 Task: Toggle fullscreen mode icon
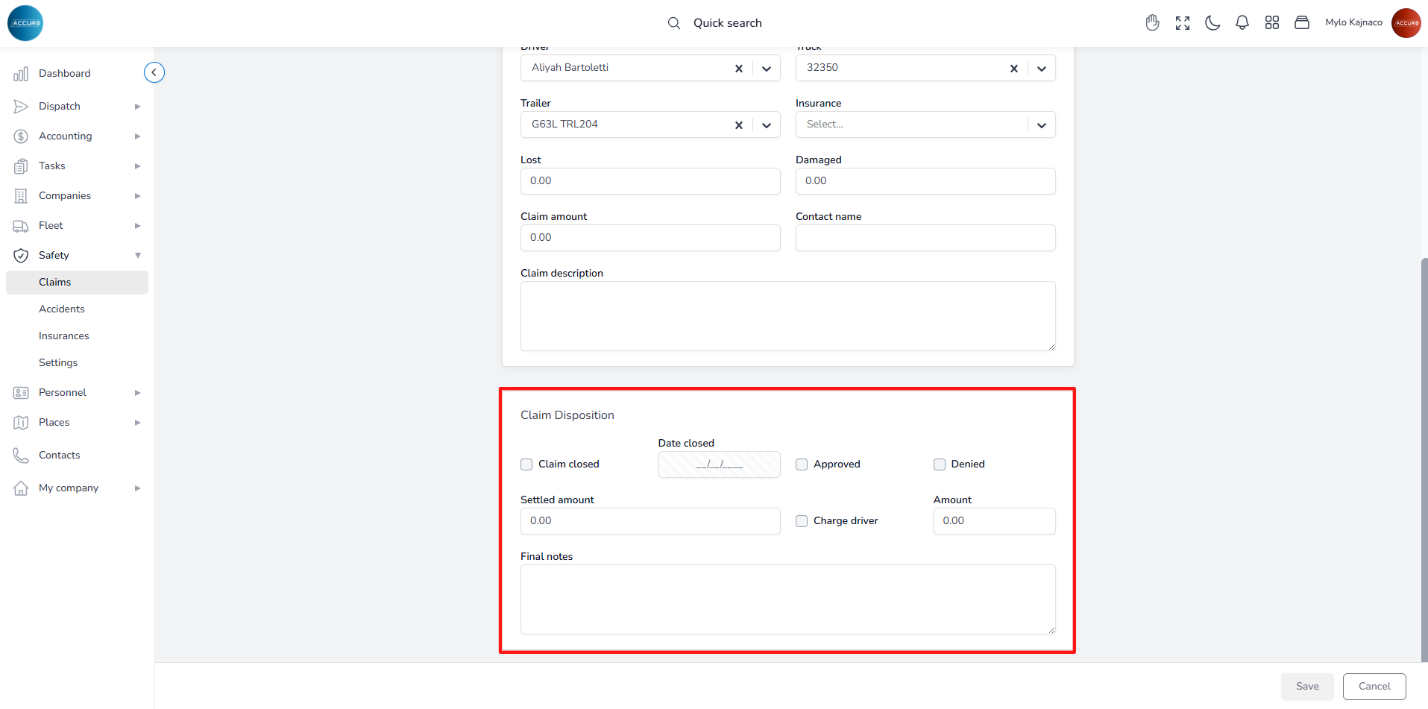point(1182,23)
